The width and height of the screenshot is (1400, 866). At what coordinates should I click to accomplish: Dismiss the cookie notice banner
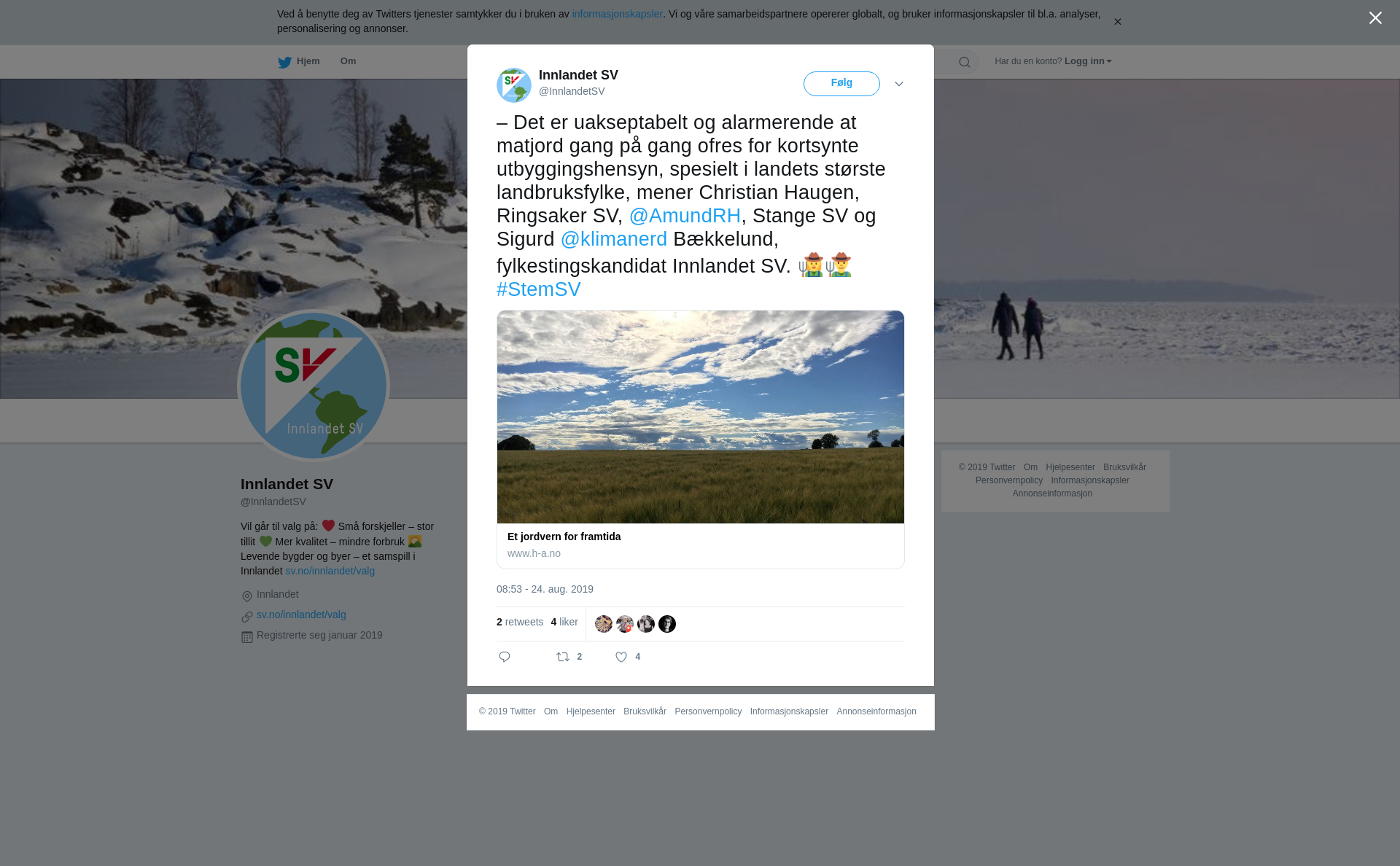(1117, 22)
